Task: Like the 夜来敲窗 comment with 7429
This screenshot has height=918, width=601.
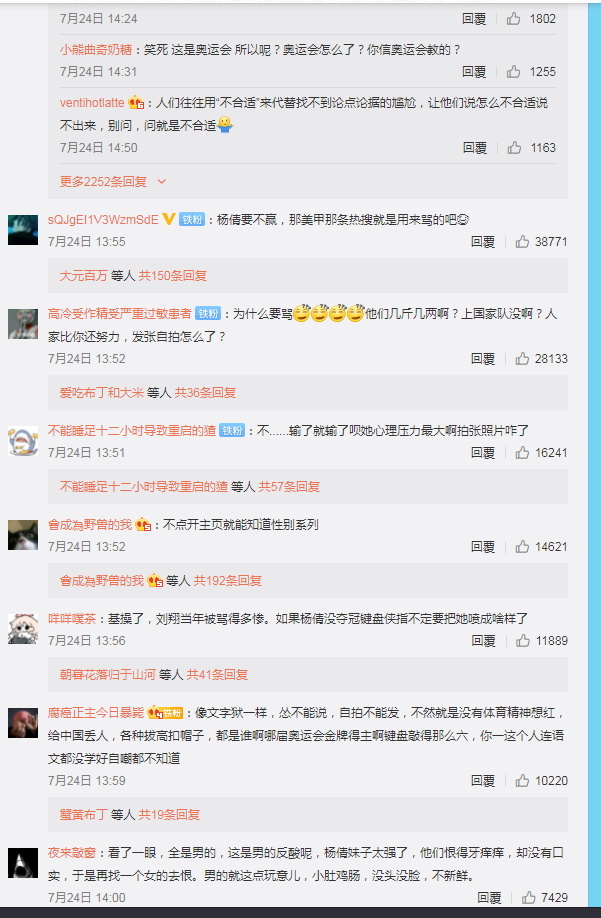Action: pyautogui.click(x=528, y=897)
